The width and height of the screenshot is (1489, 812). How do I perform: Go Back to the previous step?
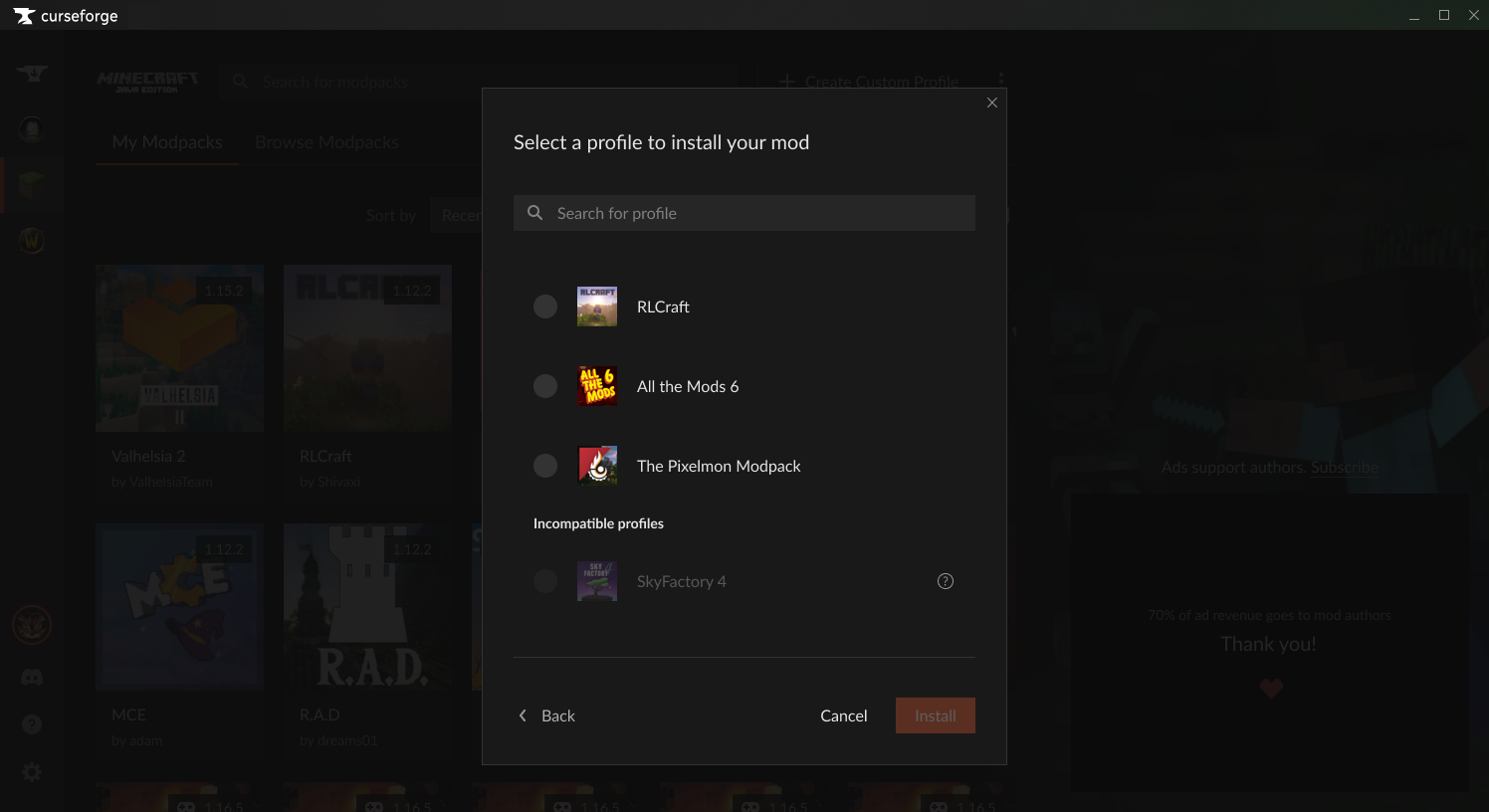546,715
